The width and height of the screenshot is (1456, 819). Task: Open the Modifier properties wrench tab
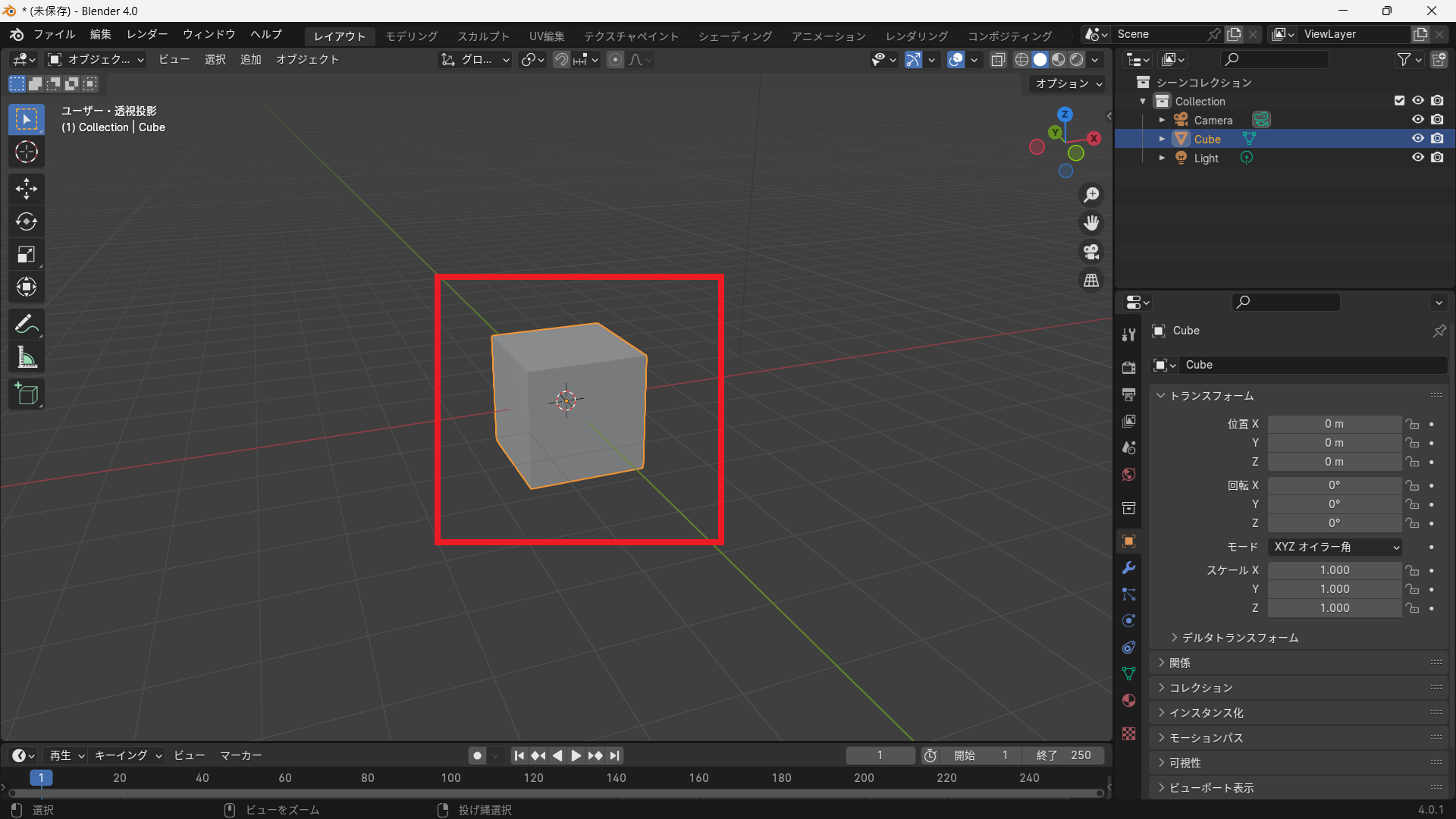pyautogui.click(x=1128, y=568)
